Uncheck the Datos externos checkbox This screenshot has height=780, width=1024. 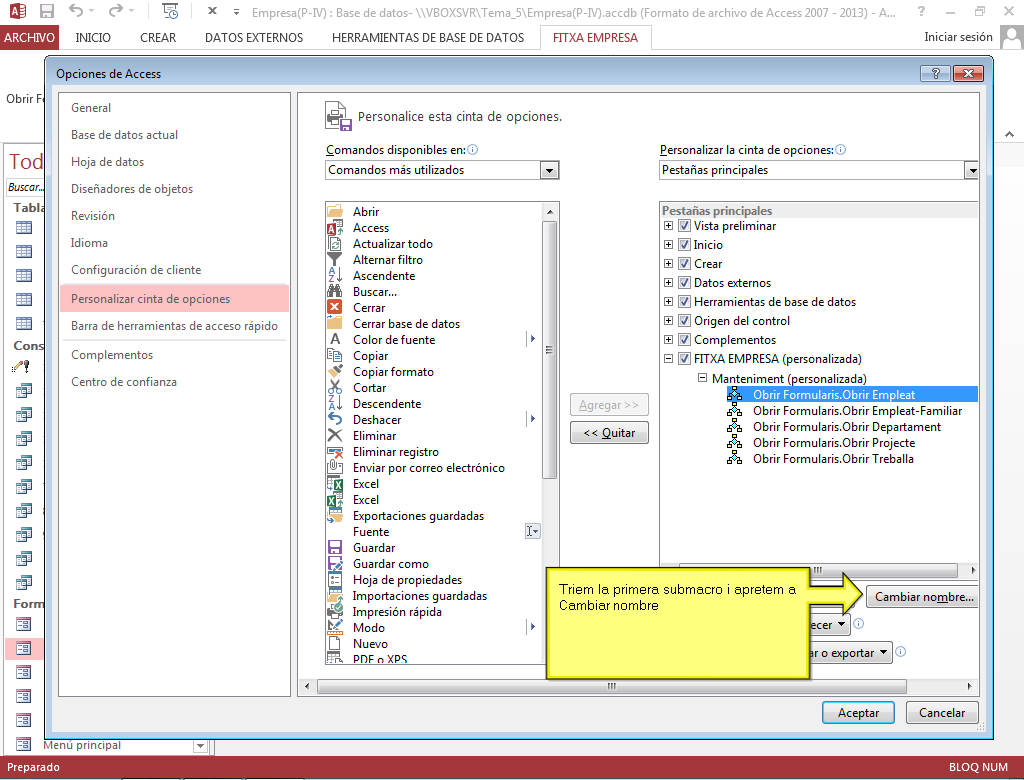click(x=684, y=283)
